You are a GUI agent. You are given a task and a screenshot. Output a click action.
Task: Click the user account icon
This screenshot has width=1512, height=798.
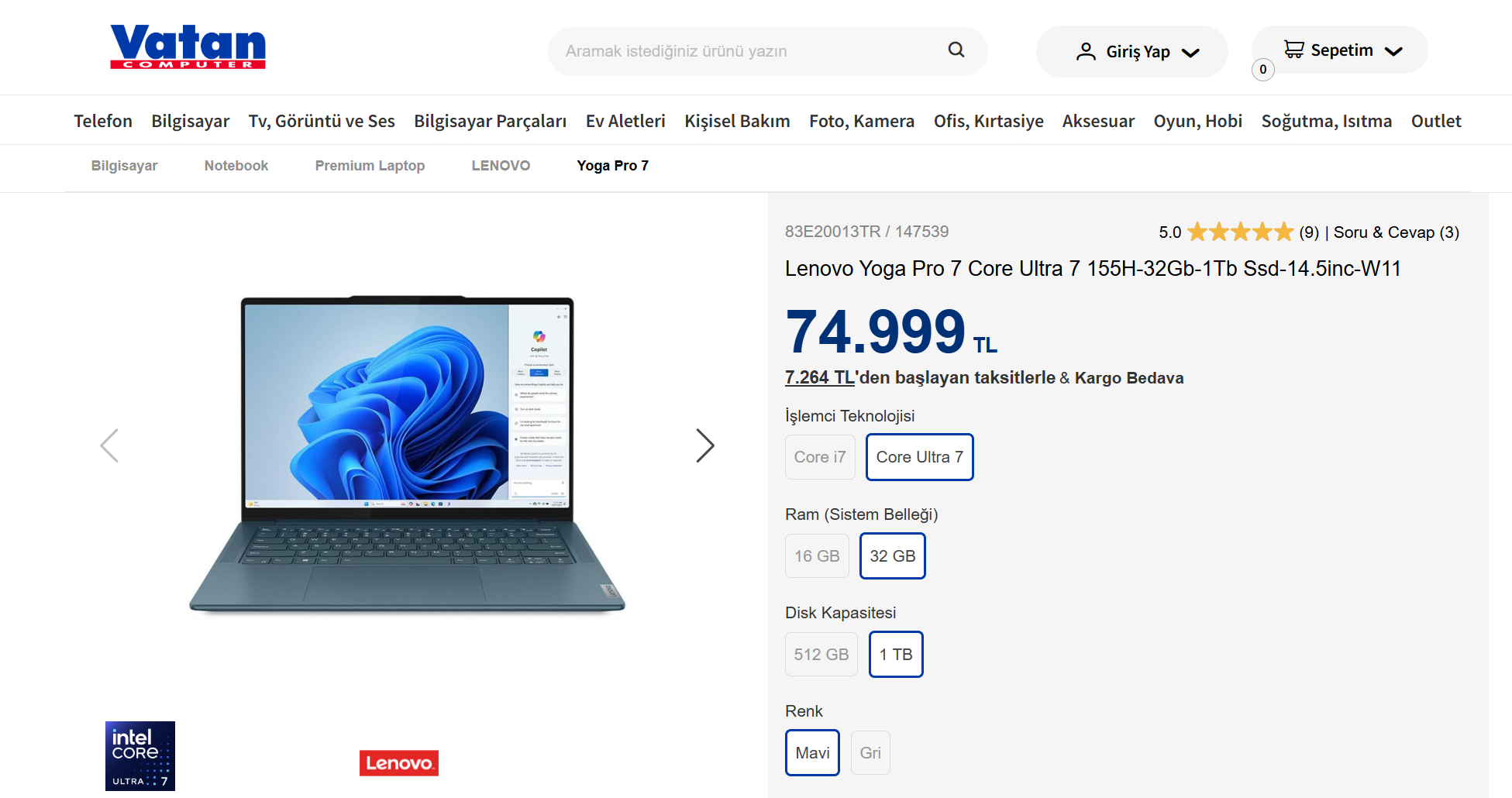point(1086,52)
